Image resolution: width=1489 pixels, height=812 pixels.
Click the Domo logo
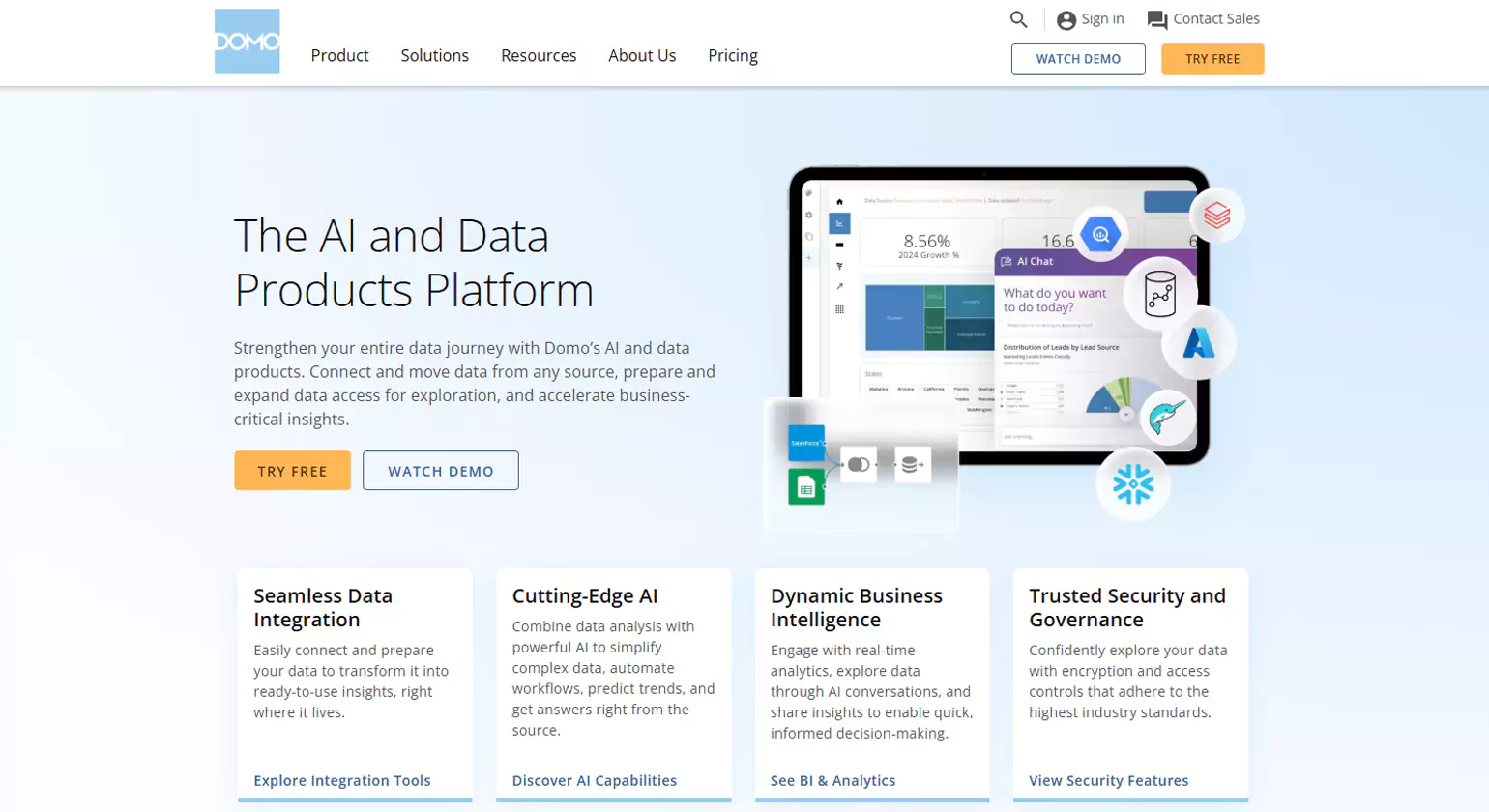point(247,42)
